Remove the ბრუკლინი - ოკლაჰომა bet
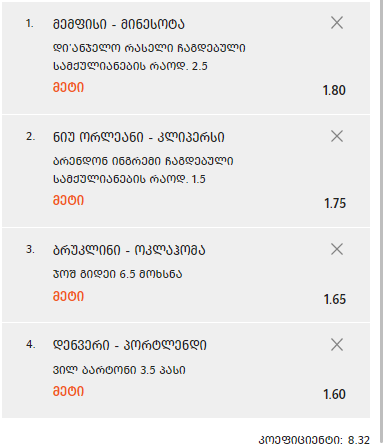 coord(337,249)
